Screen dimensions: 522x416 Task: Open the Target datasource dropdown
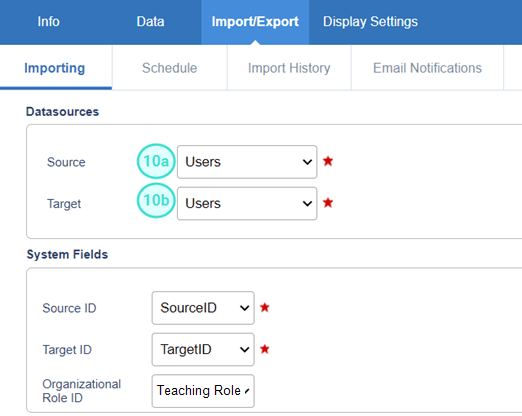247,203
